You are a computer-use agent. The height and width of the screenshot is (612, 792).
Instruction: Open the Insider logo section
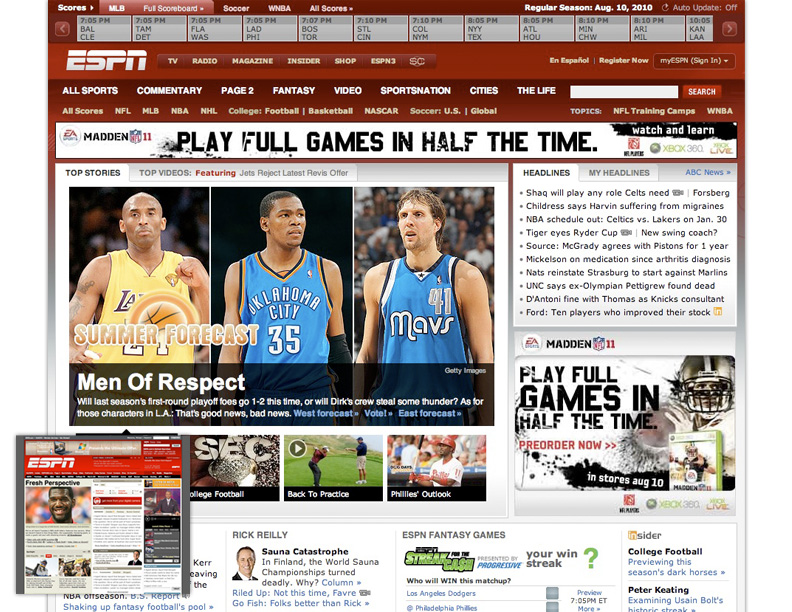[644, 535]
